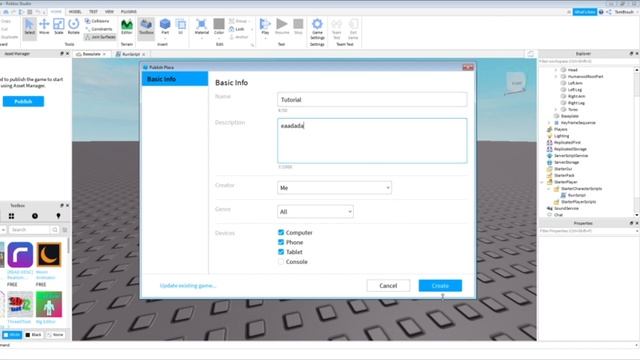
Task: Click the Stop test button
Action: (x=298, y=27)
